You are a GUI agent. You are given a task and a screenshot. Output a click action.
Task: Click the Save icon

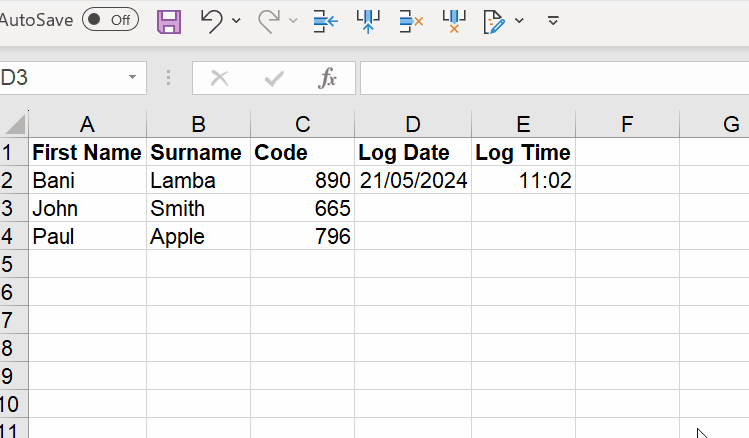click(170, 20)
